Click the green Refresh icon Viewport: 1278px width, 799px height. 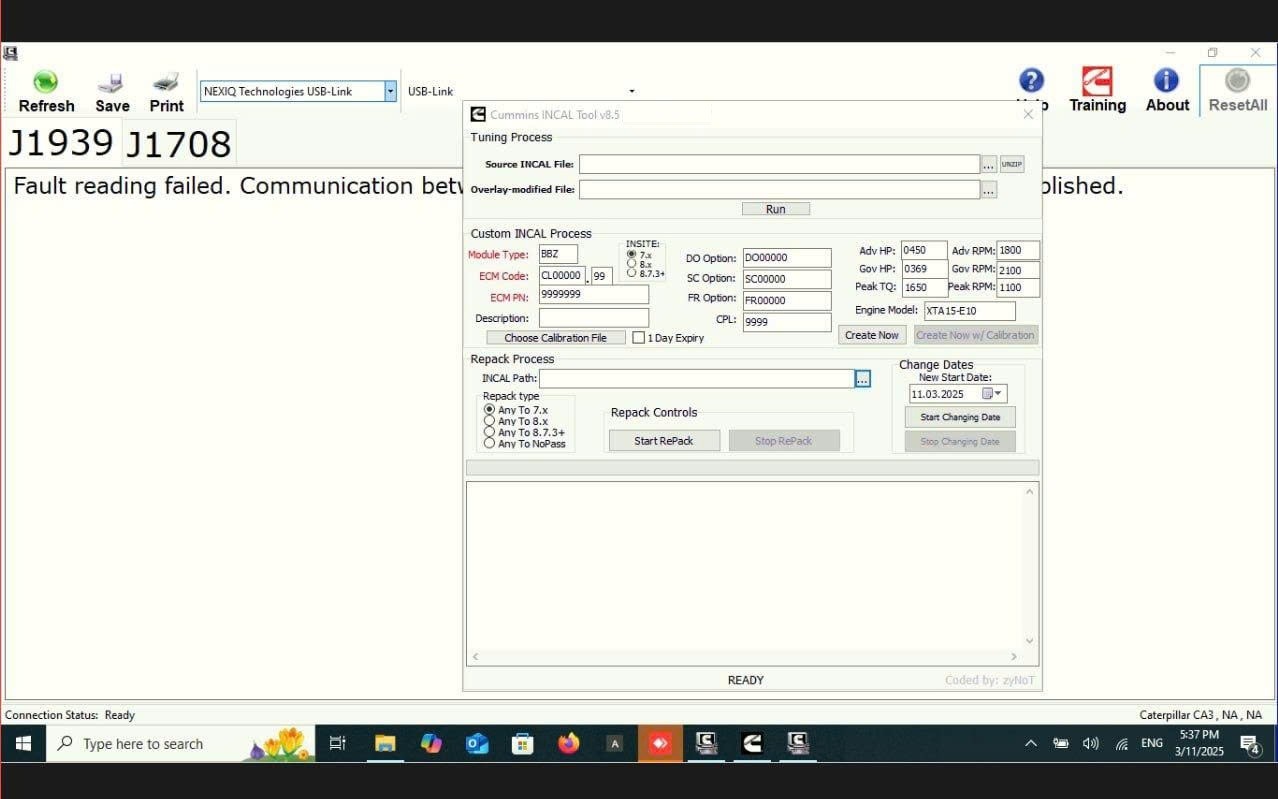pos(45,82)
